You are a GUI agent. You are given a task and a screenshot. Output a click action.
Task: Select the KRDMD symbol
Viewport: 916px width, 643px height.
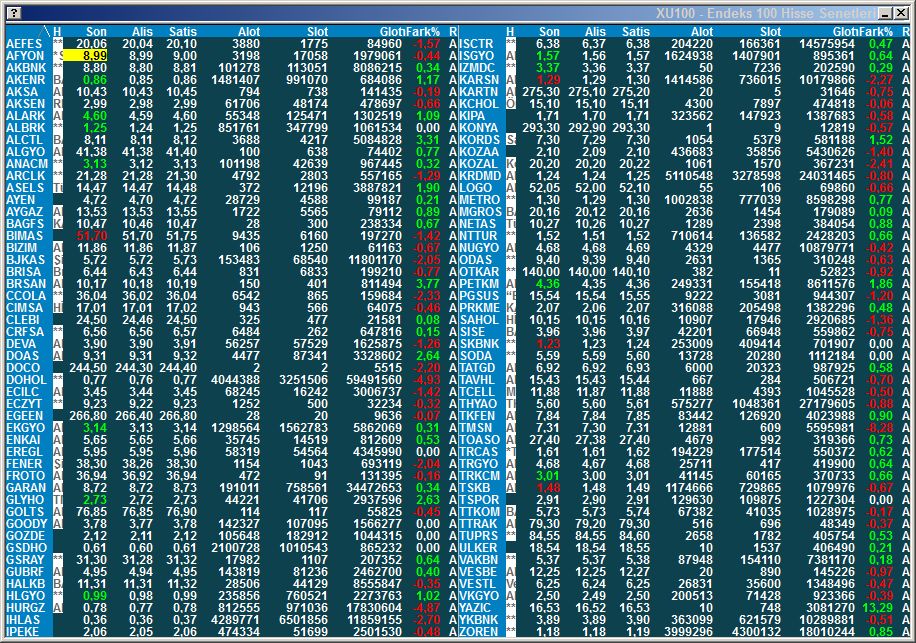(x=480, y=176)
